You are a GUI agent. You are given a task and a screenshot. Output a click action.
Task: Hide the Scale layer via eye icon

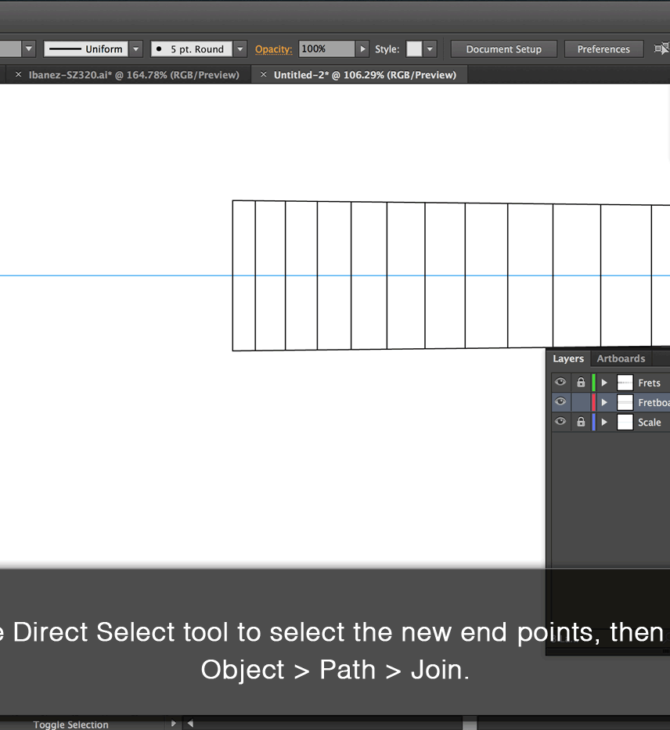560,422
